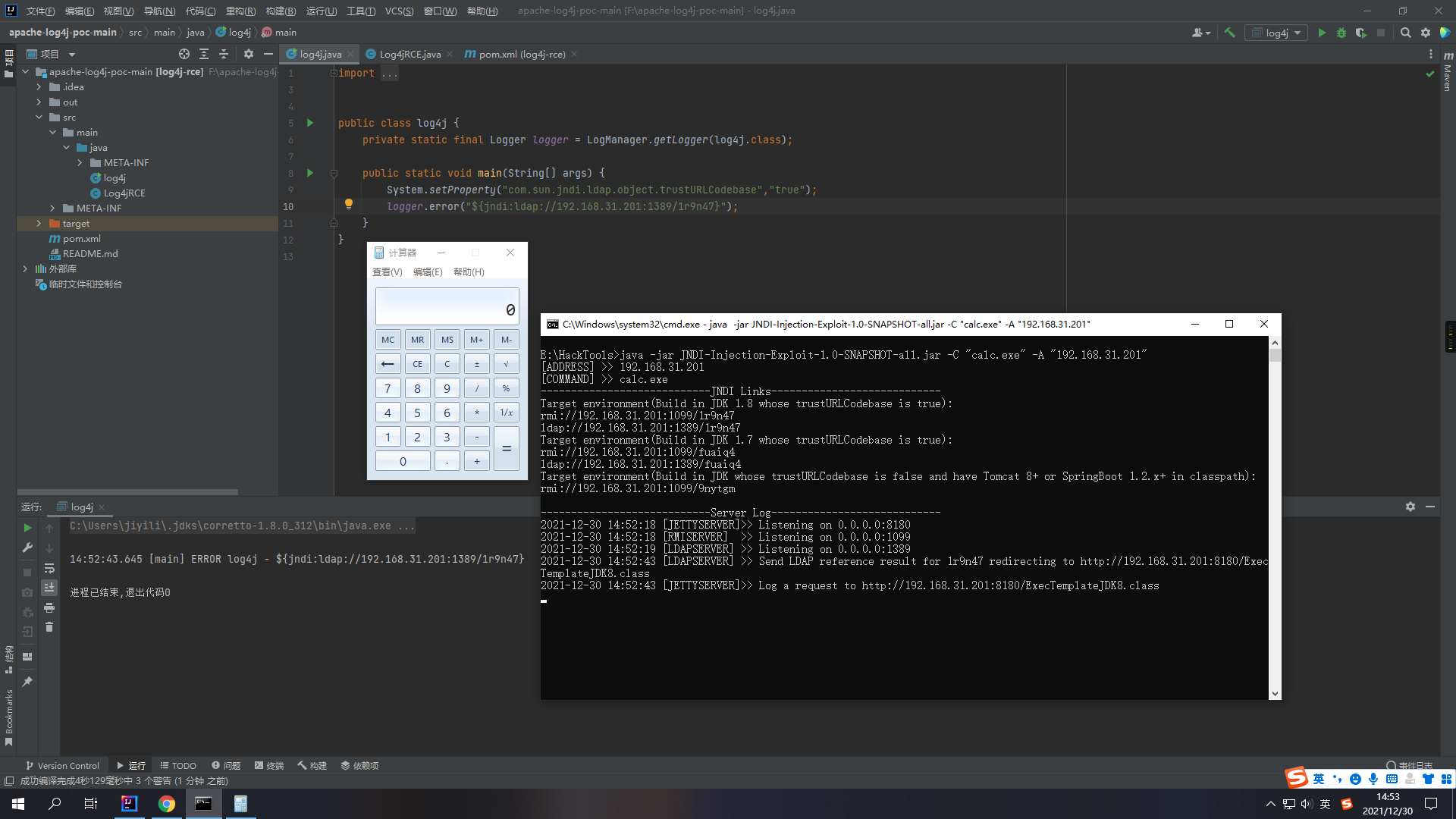
Task: Click the Build hammer icon
Action: coord(1229,33)
